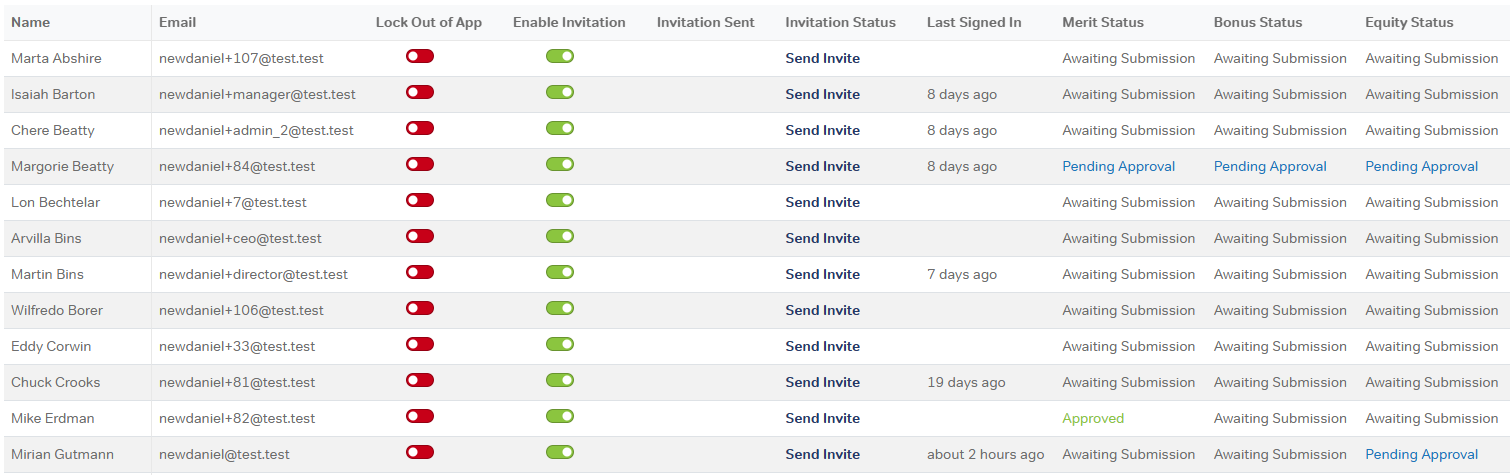
Task: Toggle Lock Out of App for Lon Bechtelar
Action: tap(420, 201)
